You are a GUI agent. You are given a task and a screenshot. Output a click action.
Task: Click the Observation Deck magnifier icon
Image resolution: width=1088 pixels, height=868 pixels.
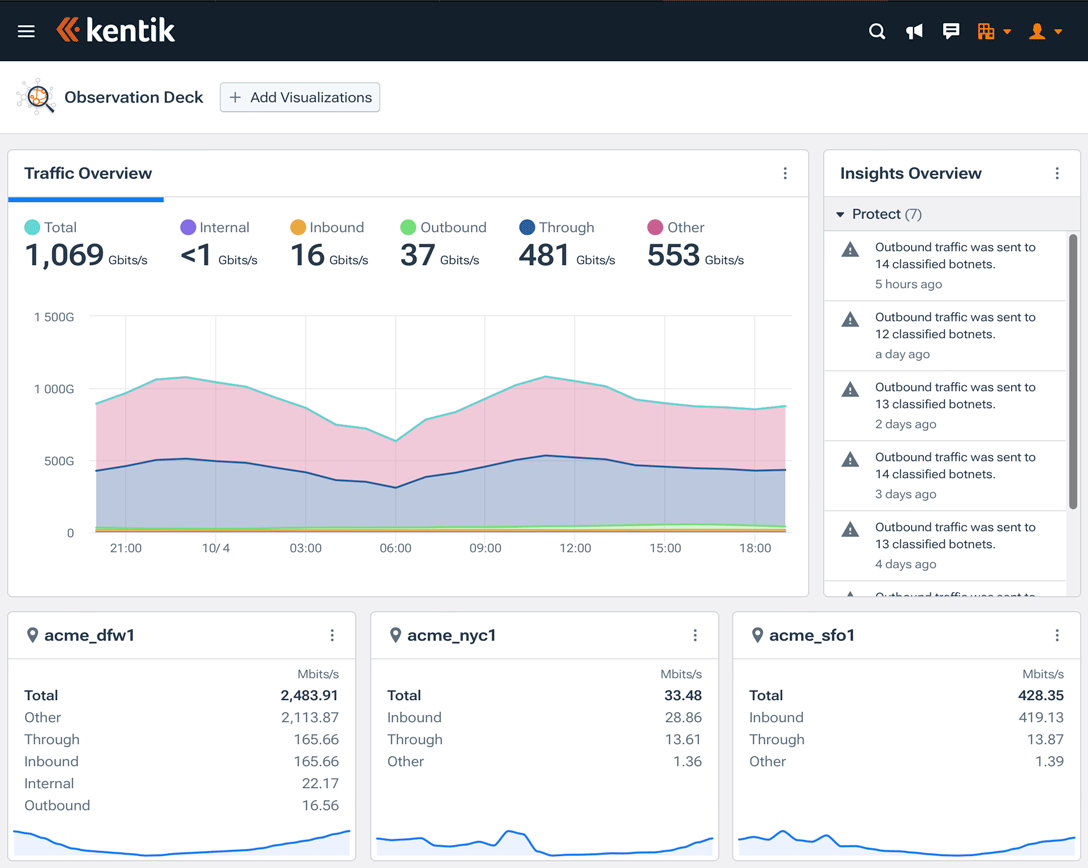39,96
